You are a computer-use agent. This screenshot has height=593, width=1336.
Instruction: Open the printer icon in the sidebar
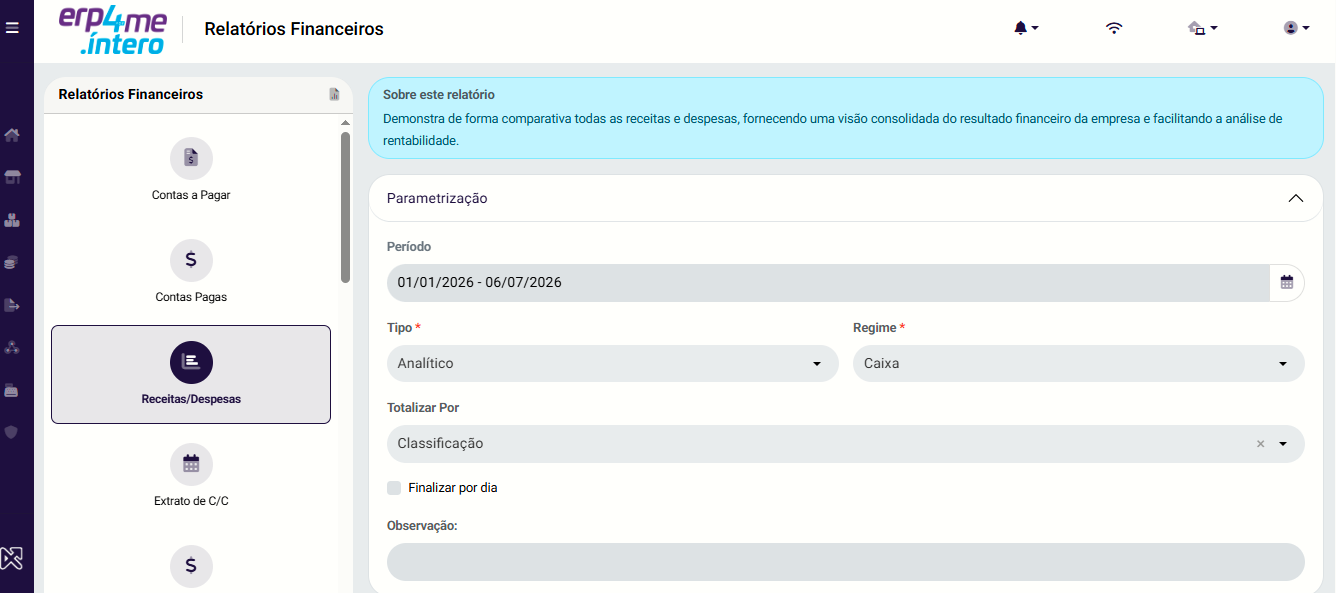click(12, 389)
